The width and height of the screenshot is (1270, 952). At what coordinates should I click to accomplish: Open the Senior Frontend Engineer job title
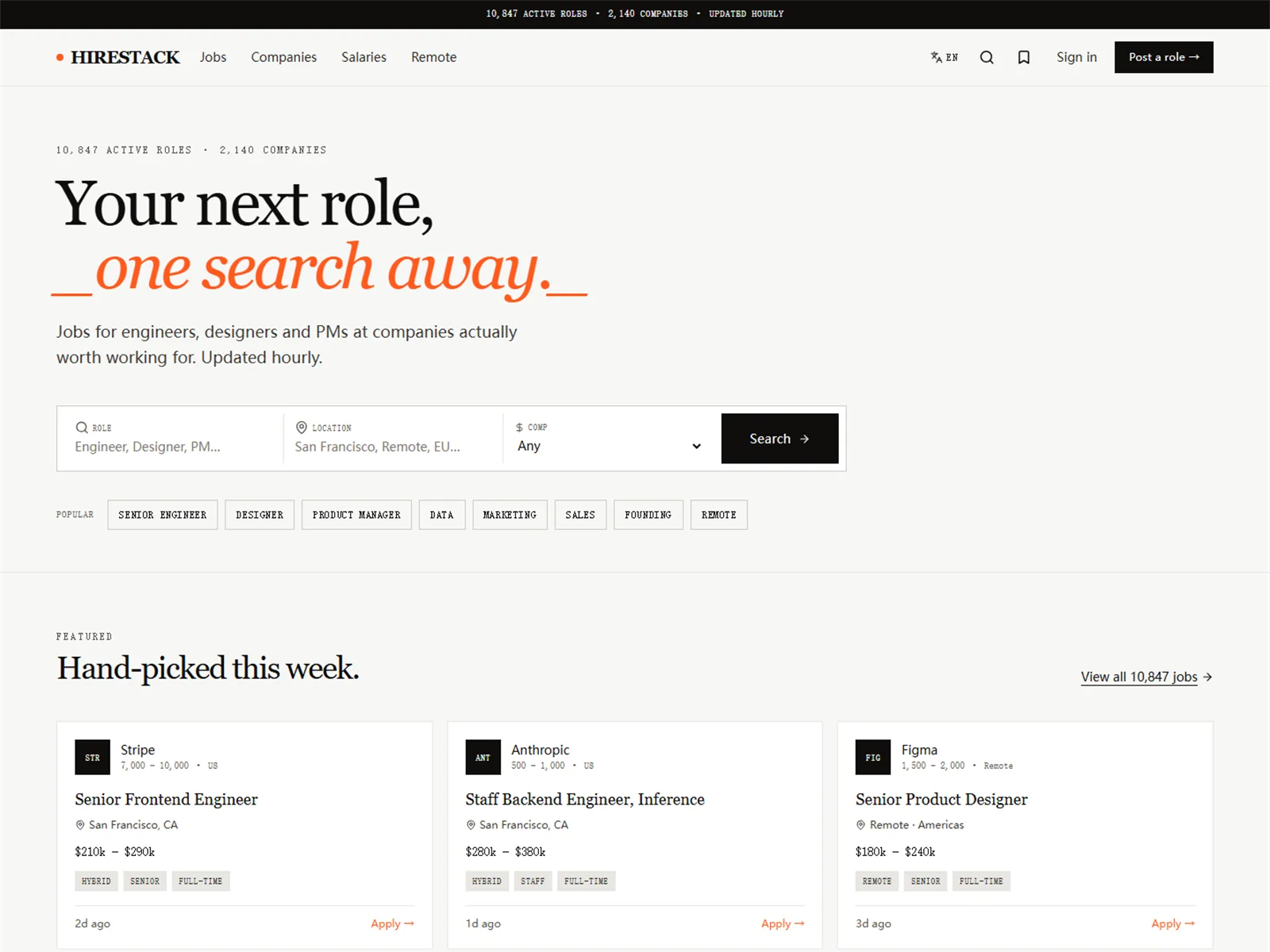pos(166,800)
